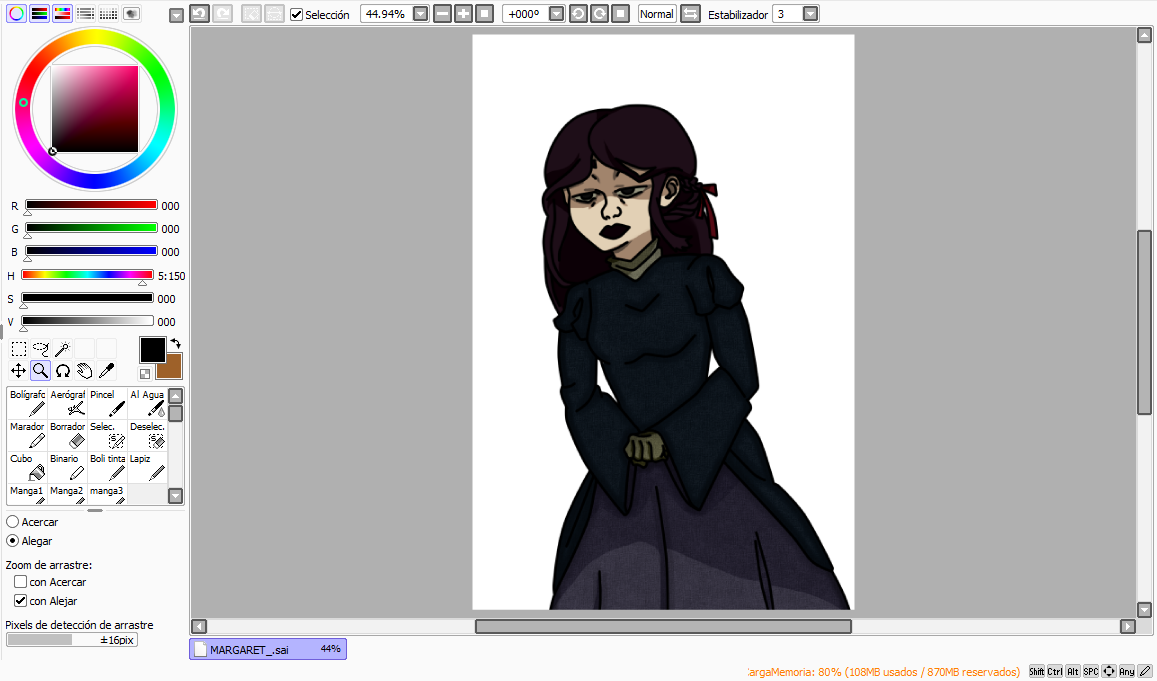Image resolution: width=1157 pixels, height=681 pixels.
Task: Click the Pixels de detección slider field
Action: pyautogui.click(x=72, y=640)
